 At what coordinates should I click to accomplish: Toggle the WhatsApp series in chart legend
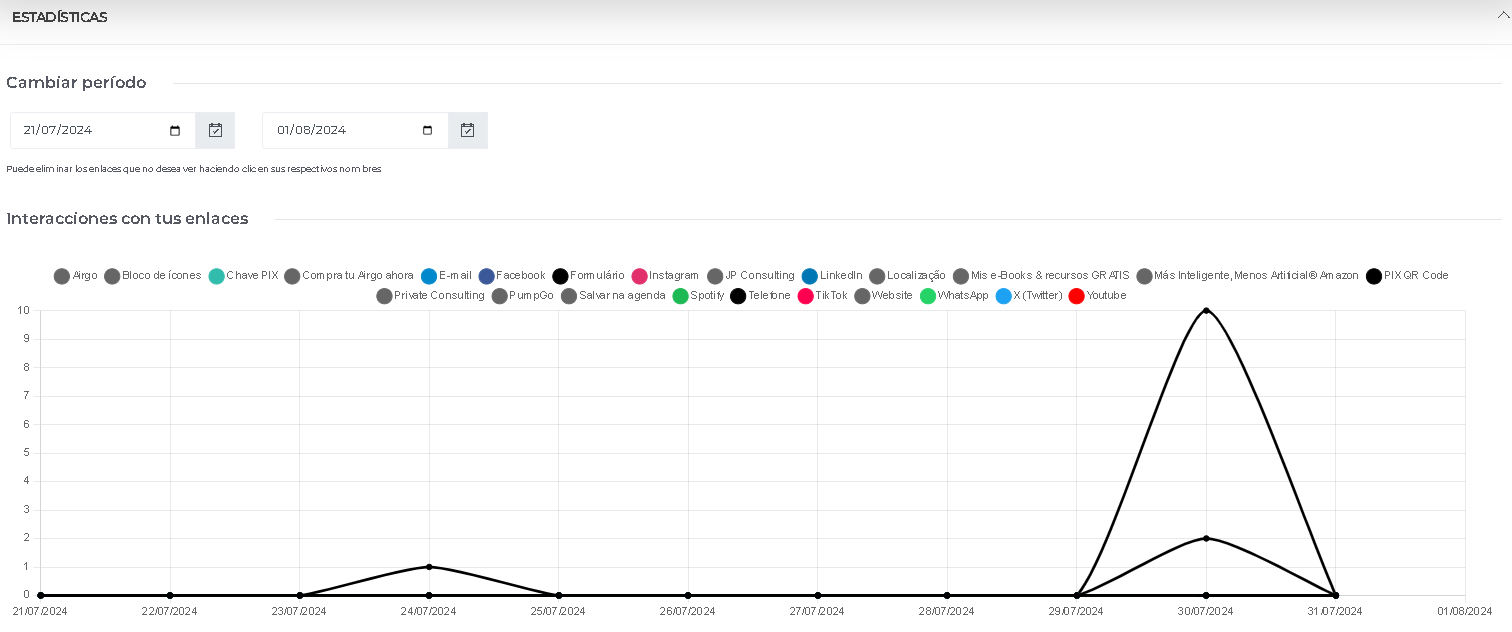coord(954,296)
